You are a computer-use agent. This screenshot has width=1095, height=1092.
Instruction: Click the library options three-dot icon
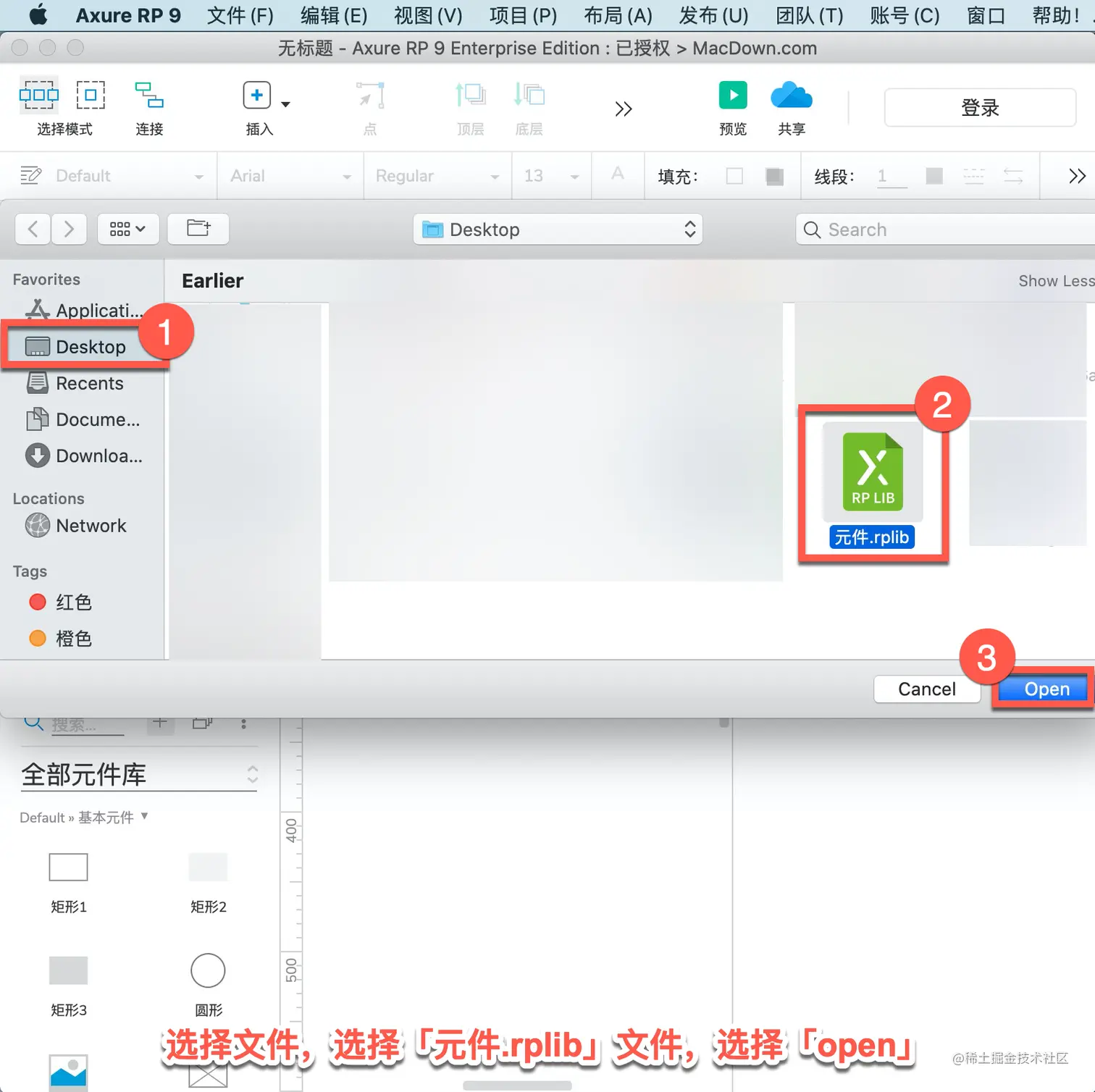[243, 723]
